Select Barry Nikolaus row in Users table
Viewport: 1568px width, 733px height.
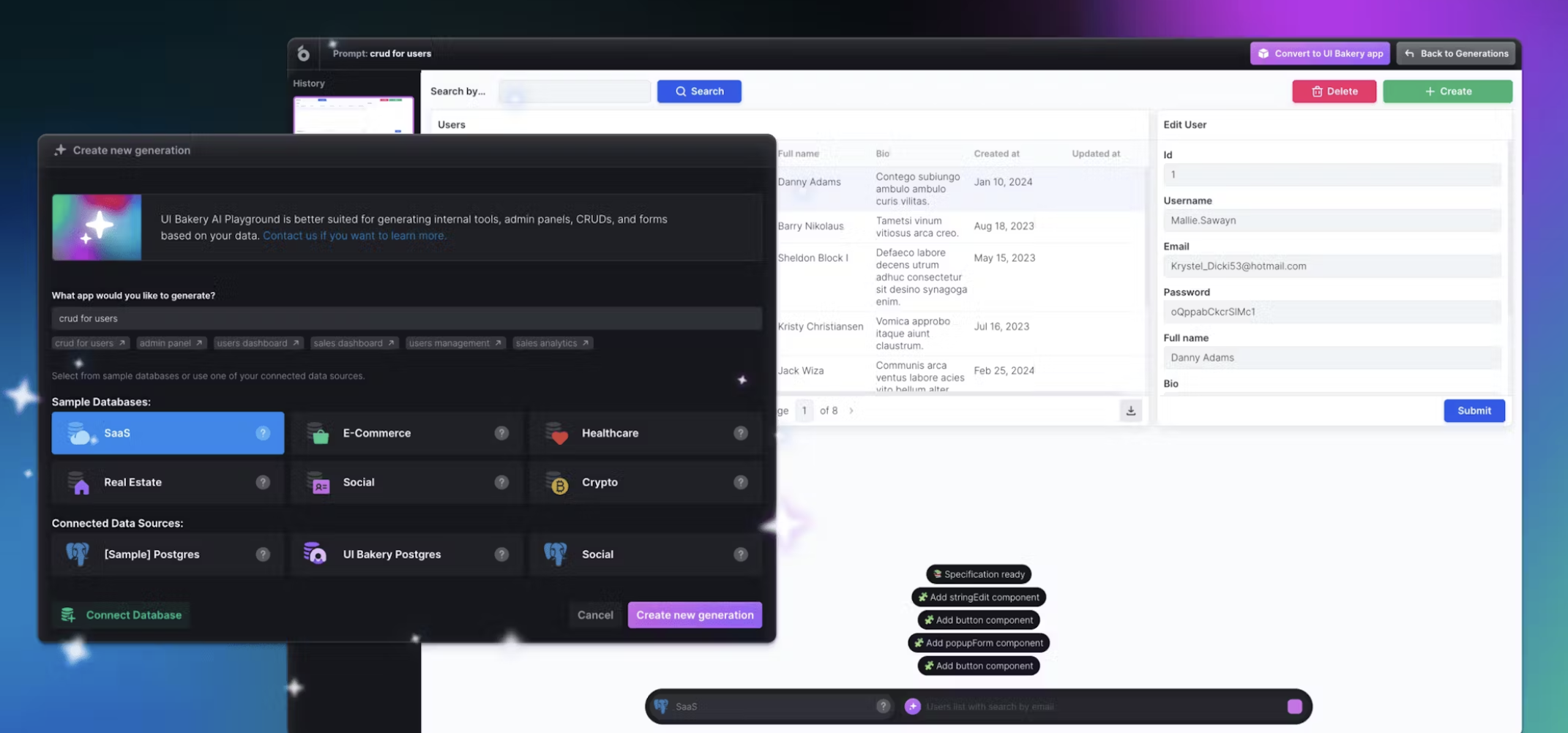(959, 227)
